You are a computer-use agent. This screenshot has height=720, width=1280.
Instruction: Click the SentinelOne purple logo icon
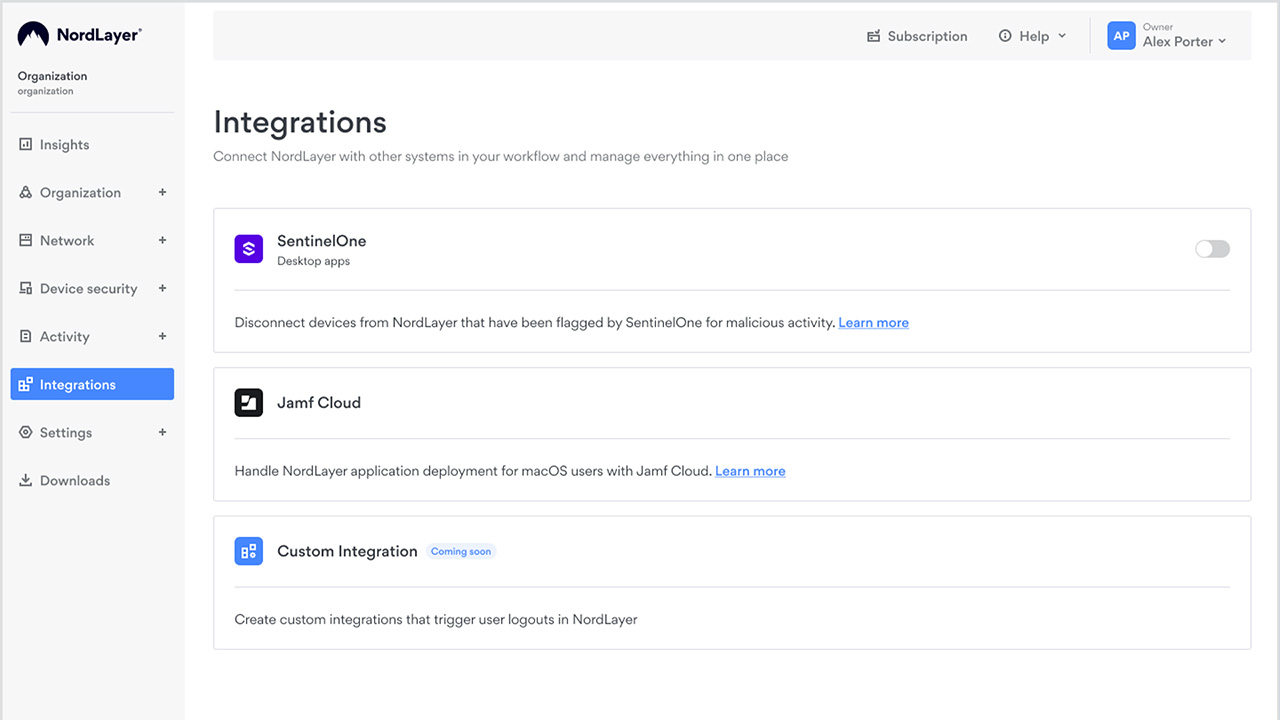tap(249, 249)
